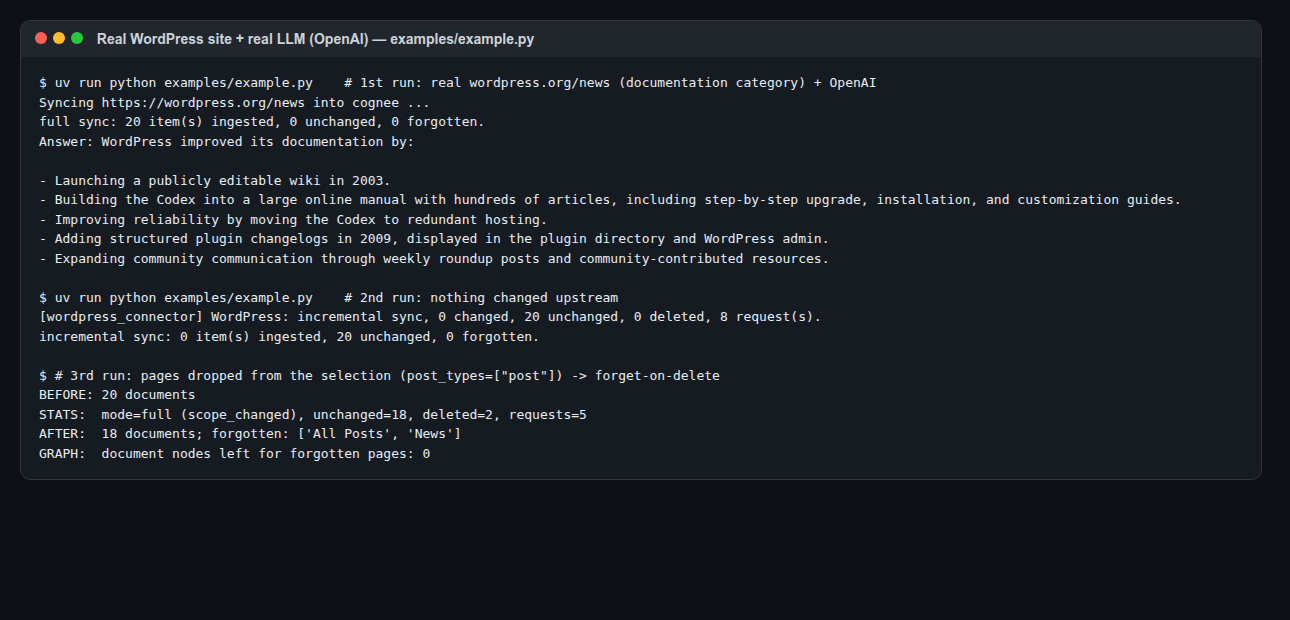Screen dimensions: 1290x620
Task: Click 'incremental sync: 0 item(s) ingested' line
Action: point(289,337)
